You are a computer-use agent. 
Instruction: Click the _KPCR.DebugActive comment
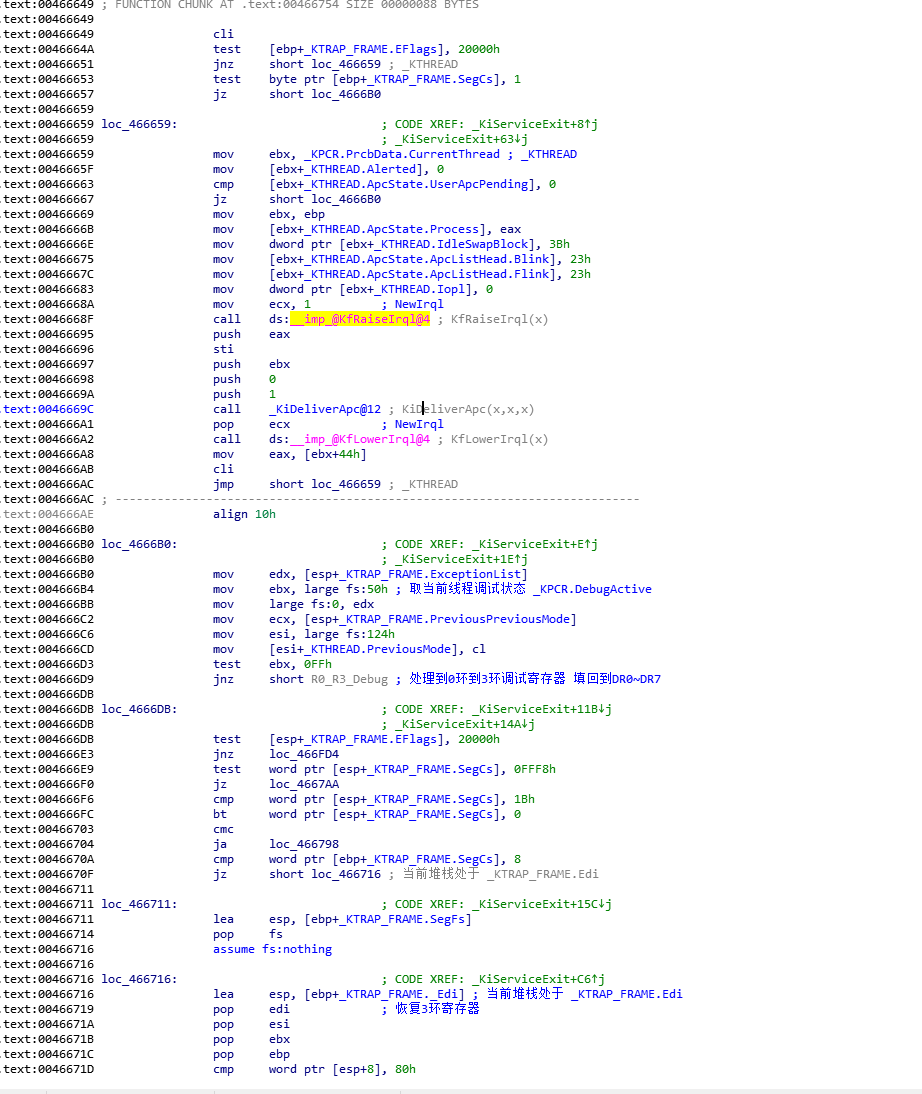coord(593,589)
